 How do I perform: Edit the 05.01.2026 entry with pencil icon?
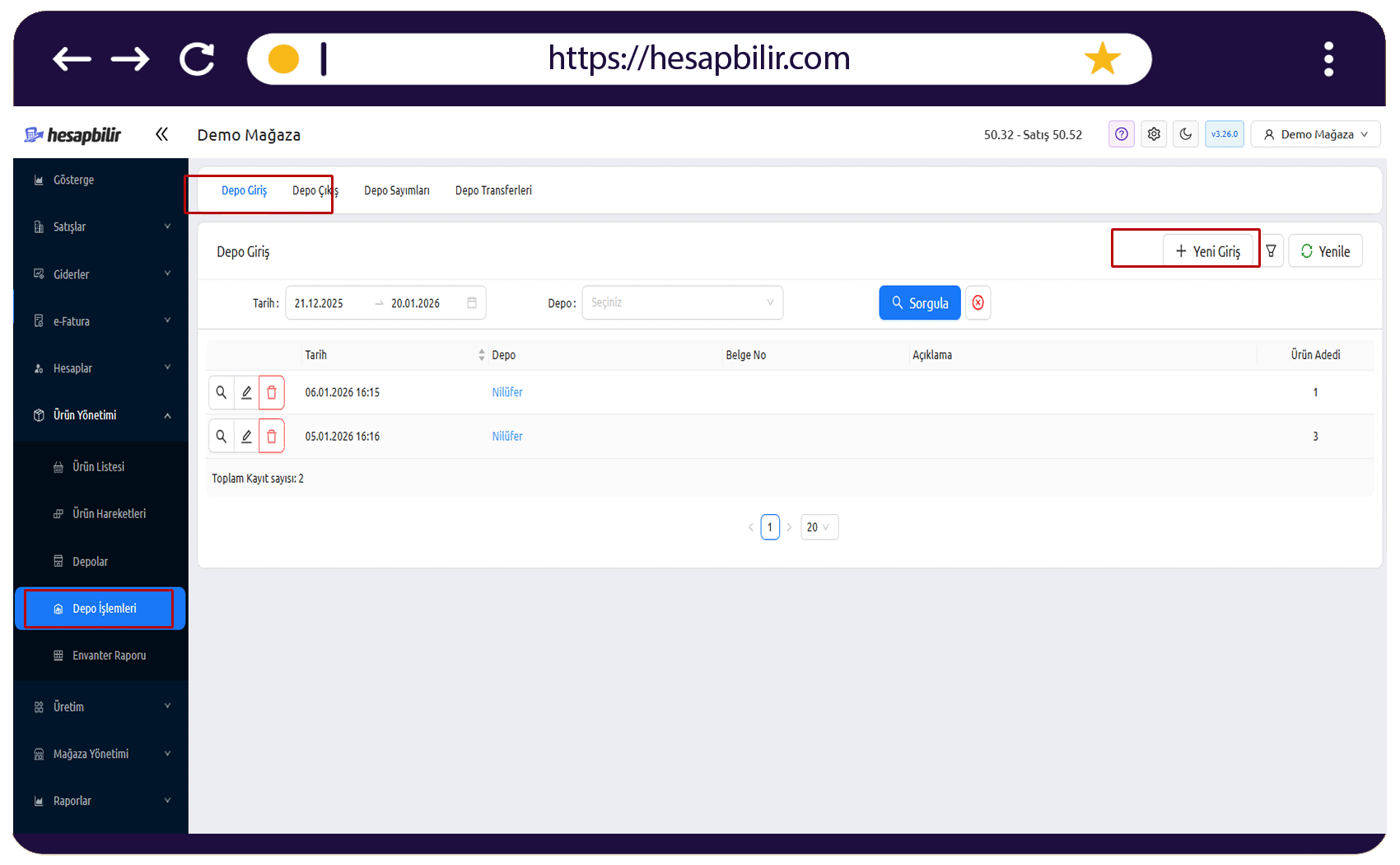246,437
